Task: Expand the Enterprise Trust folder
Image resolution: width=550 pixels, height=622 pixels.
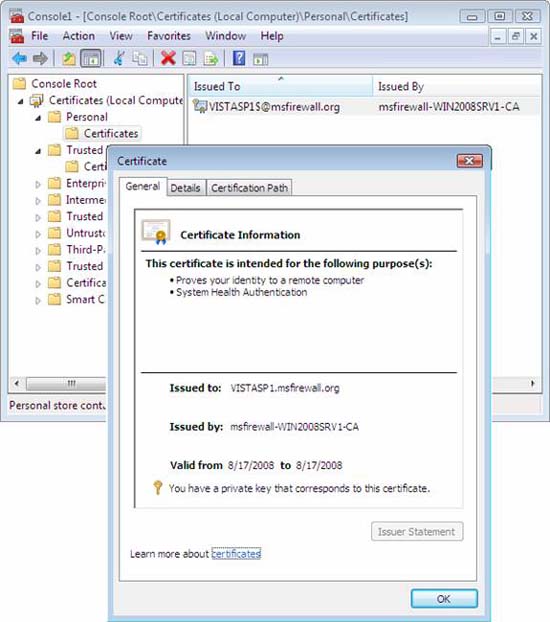Action: [38, 184]
